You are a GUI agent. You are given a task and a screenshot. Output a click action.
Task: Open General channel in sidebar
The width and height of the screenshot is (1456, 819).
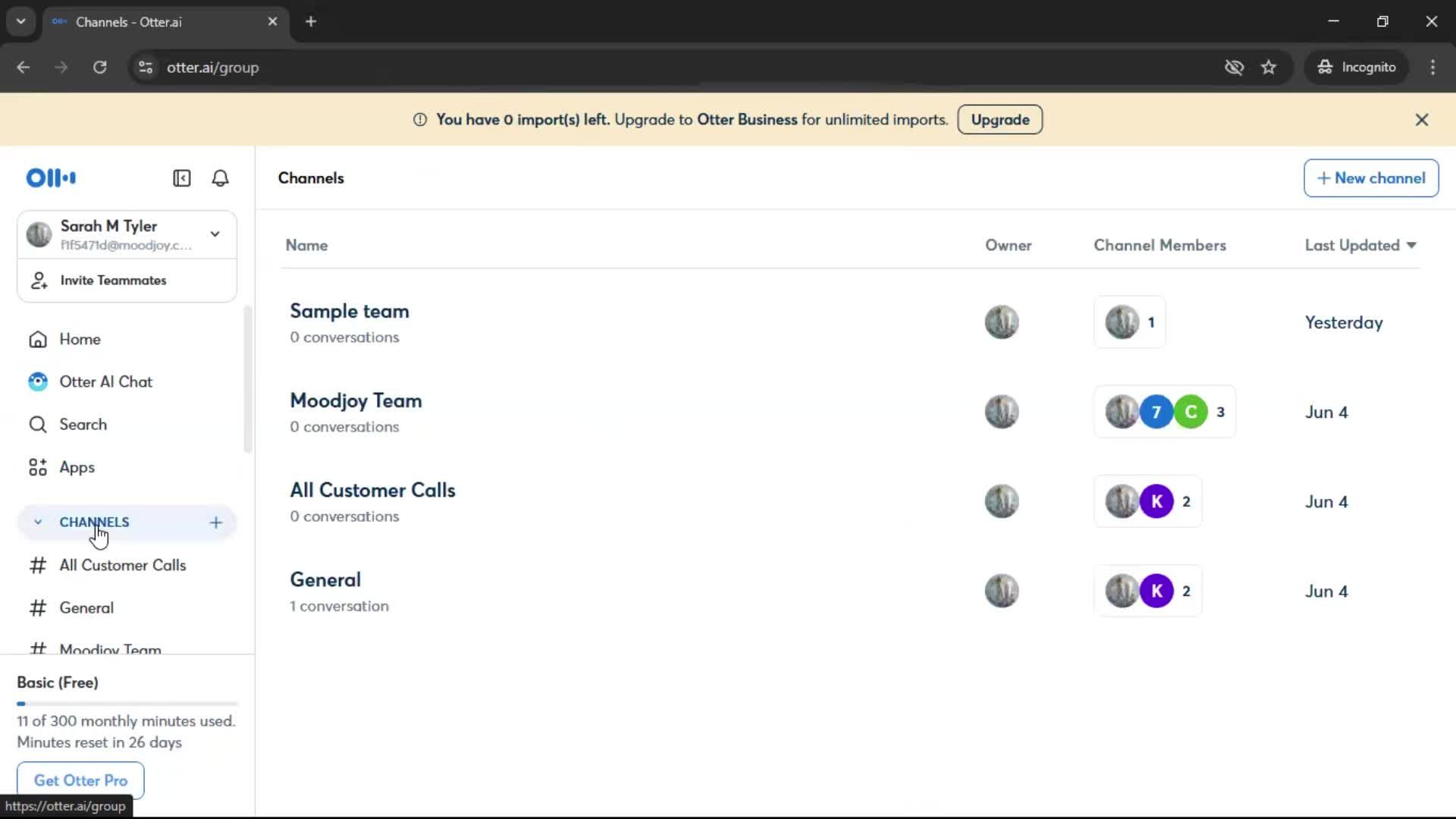pyautogui.click(x=127, y=608)
